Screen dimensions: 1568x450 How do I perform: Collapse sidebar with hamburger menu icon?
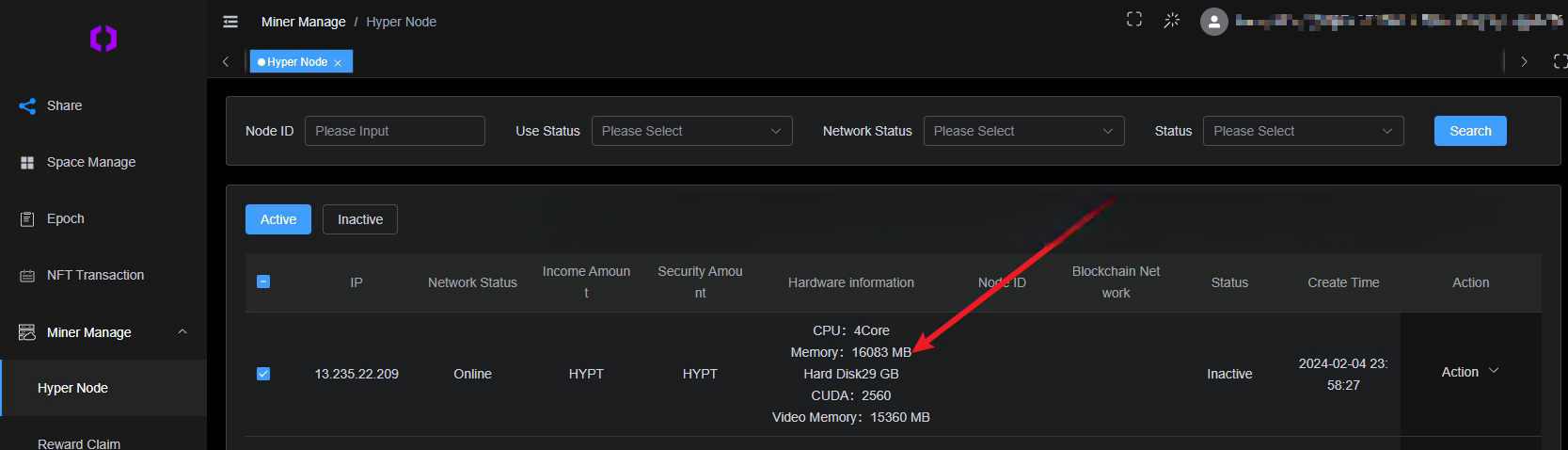230,22
